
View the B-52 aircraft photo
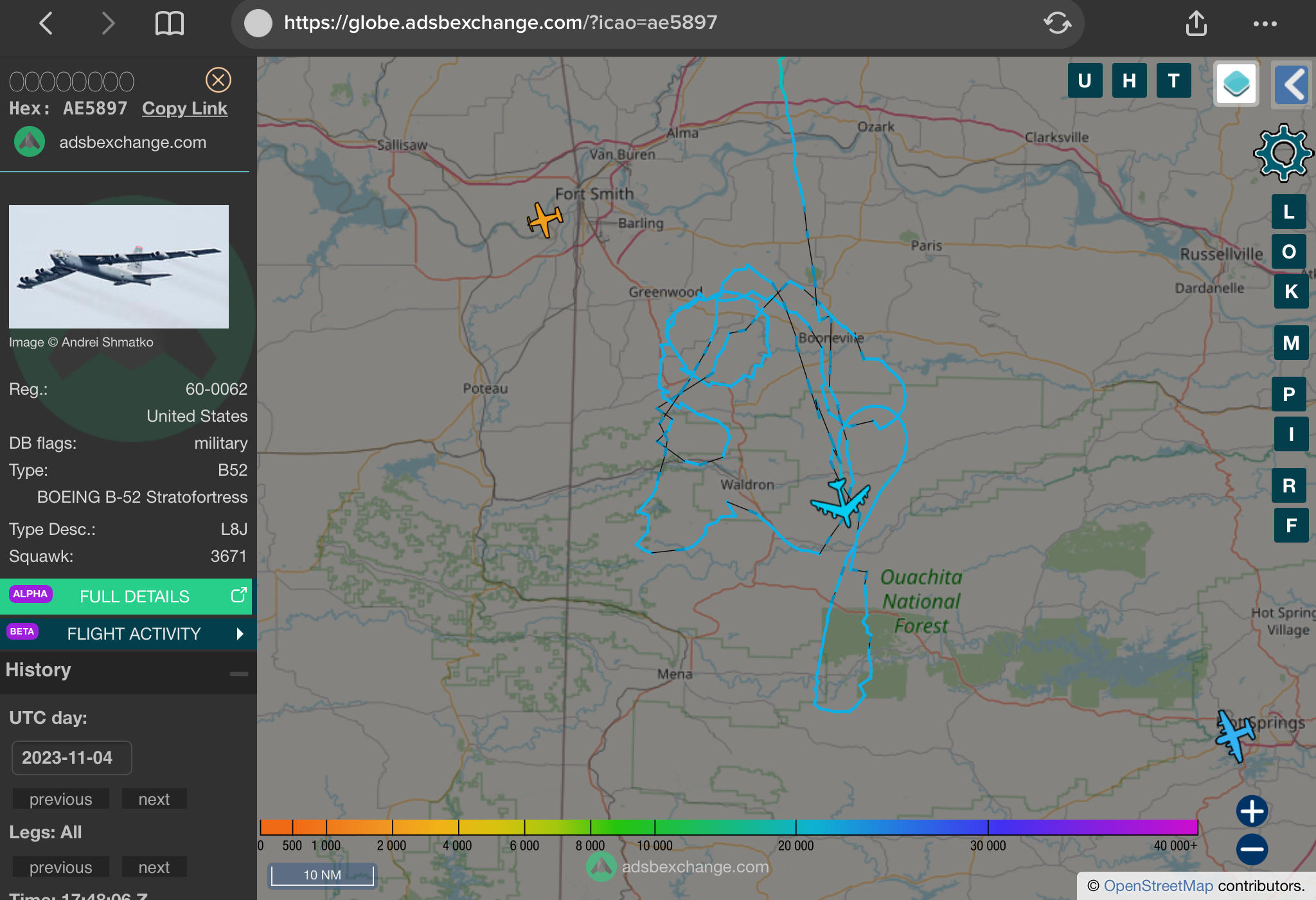pyautogui.click(x=119, y=267)
